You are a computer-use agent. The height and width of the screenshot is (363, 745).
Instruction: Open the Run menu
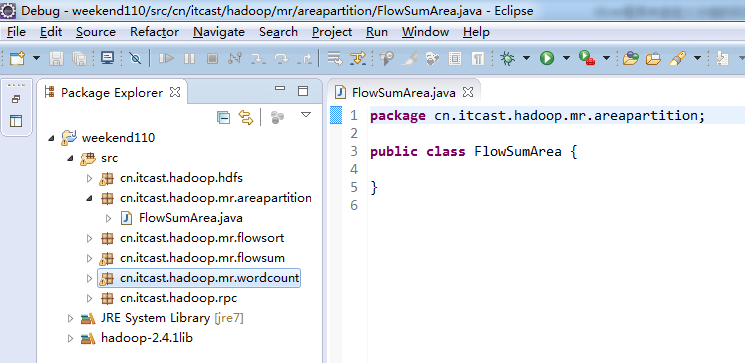tap(377, 32)
